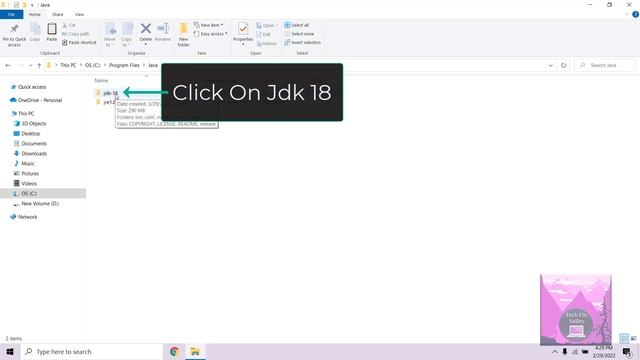Click the taskbar clock and date
Image resolution: width=640 pixels, height=360 pixels.
(604, 352)
